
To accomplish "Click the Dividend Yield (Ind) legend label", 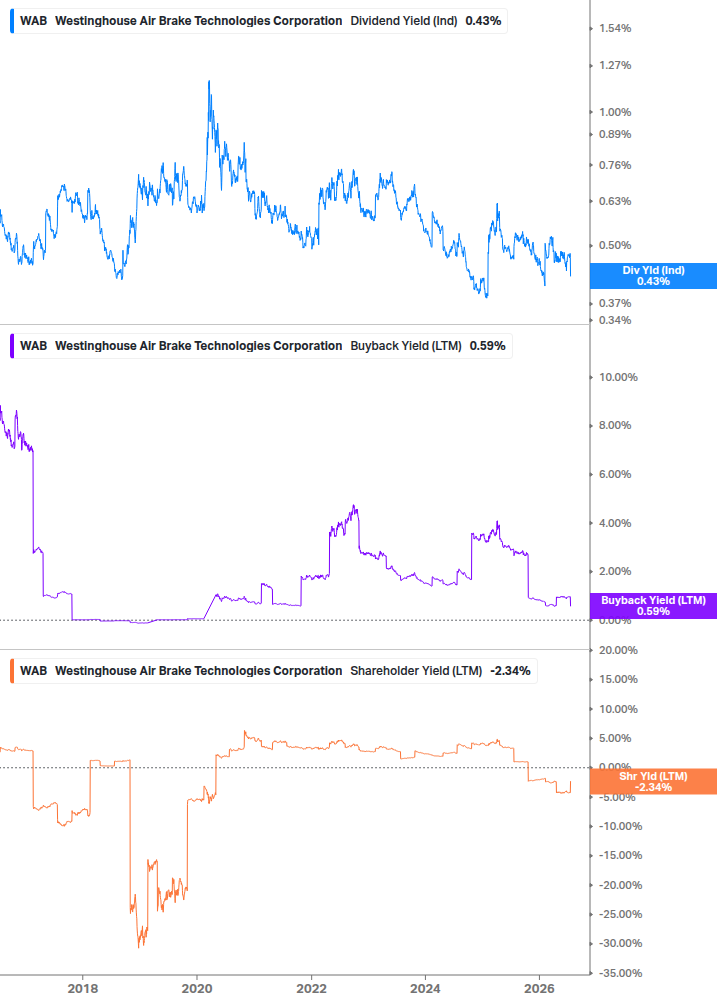I will (404, 21).
